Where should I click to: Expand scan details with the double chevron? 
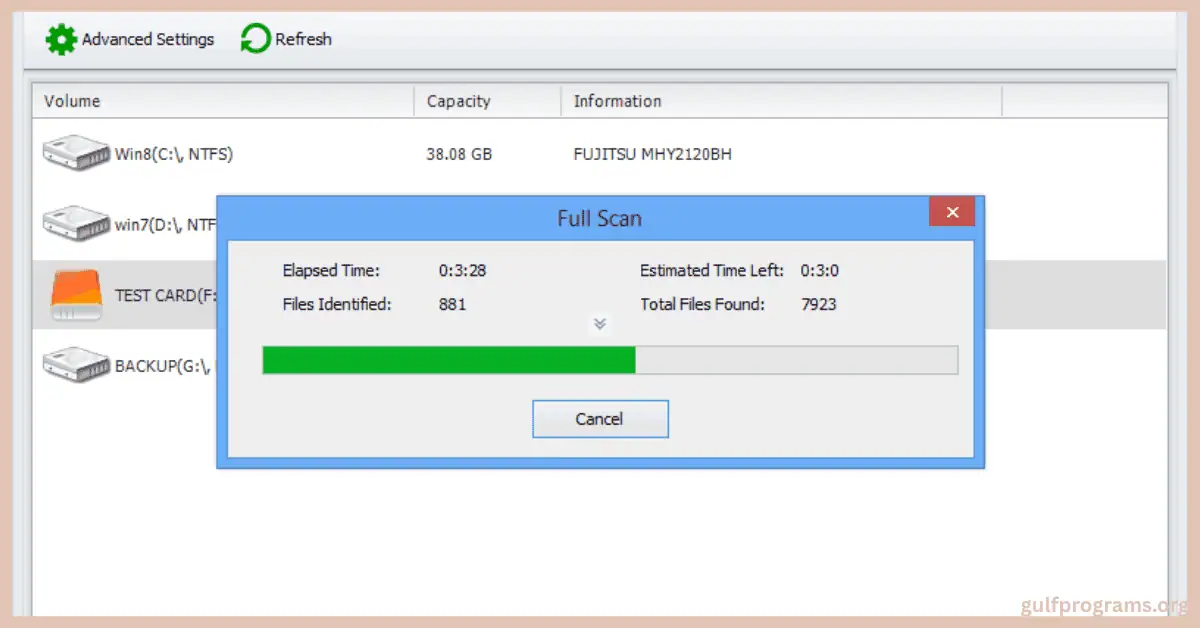(x=600, y=324)
